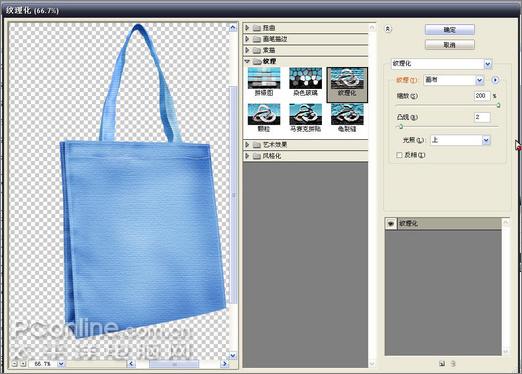Enable the 反相 invert checkbox
522x374 pixels.
click(399, 155)
